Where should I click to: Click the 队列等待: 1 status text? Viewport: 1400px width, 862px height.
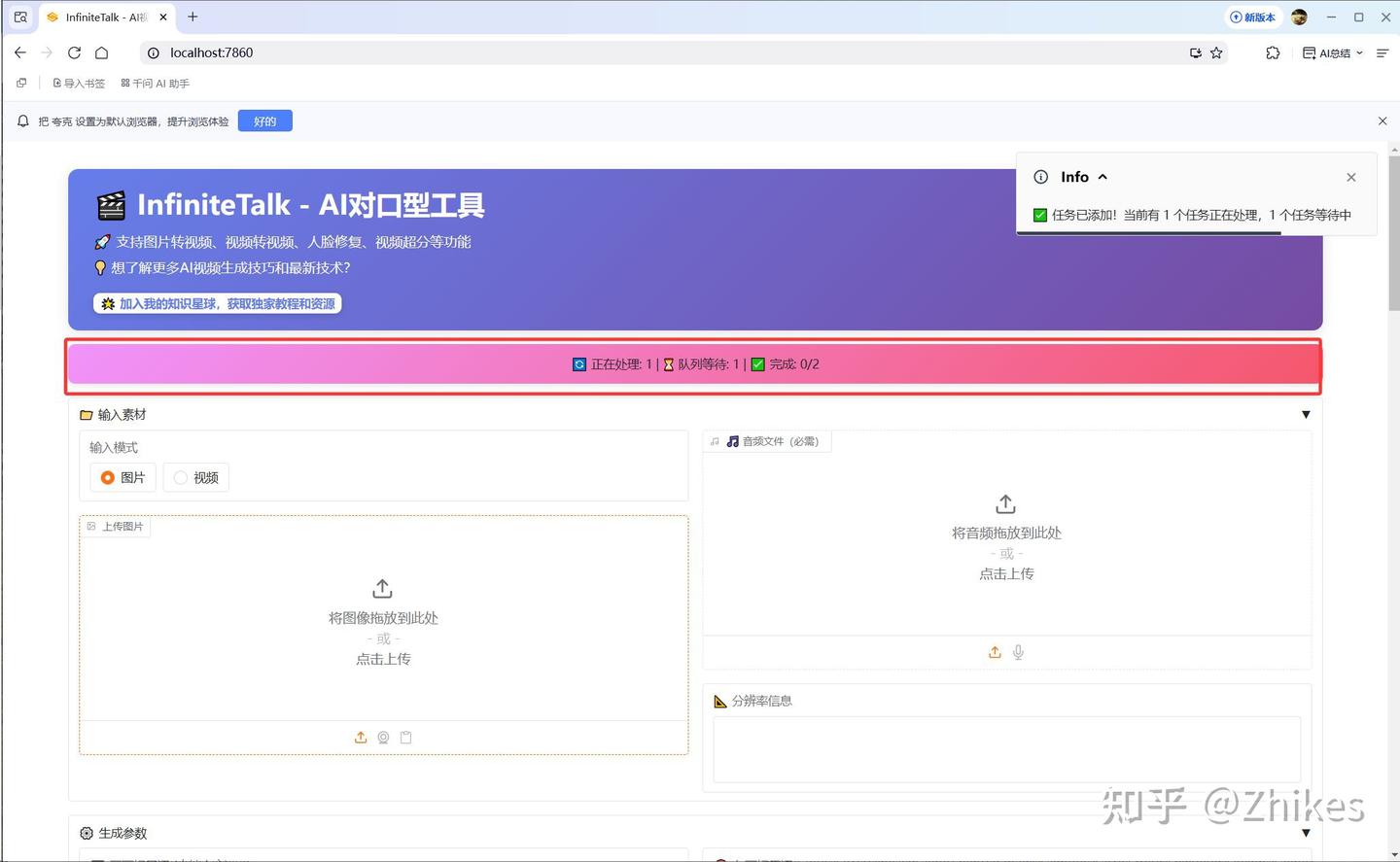702,364
